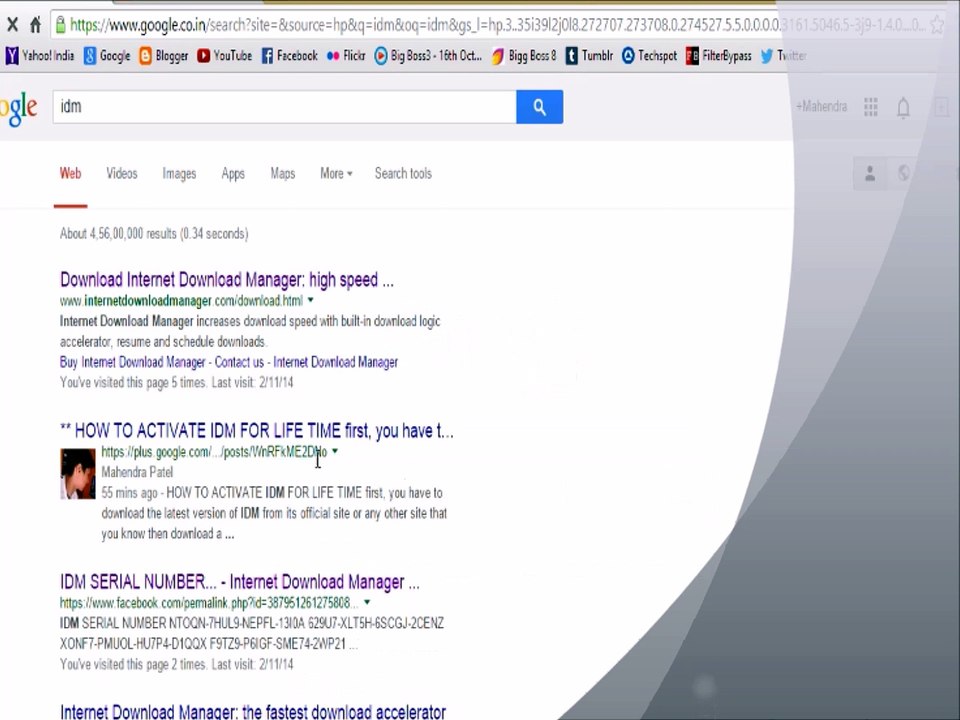Open IDM SERIAL NUMBER Facebook result
960x720 pixels.
pos(240,582)
